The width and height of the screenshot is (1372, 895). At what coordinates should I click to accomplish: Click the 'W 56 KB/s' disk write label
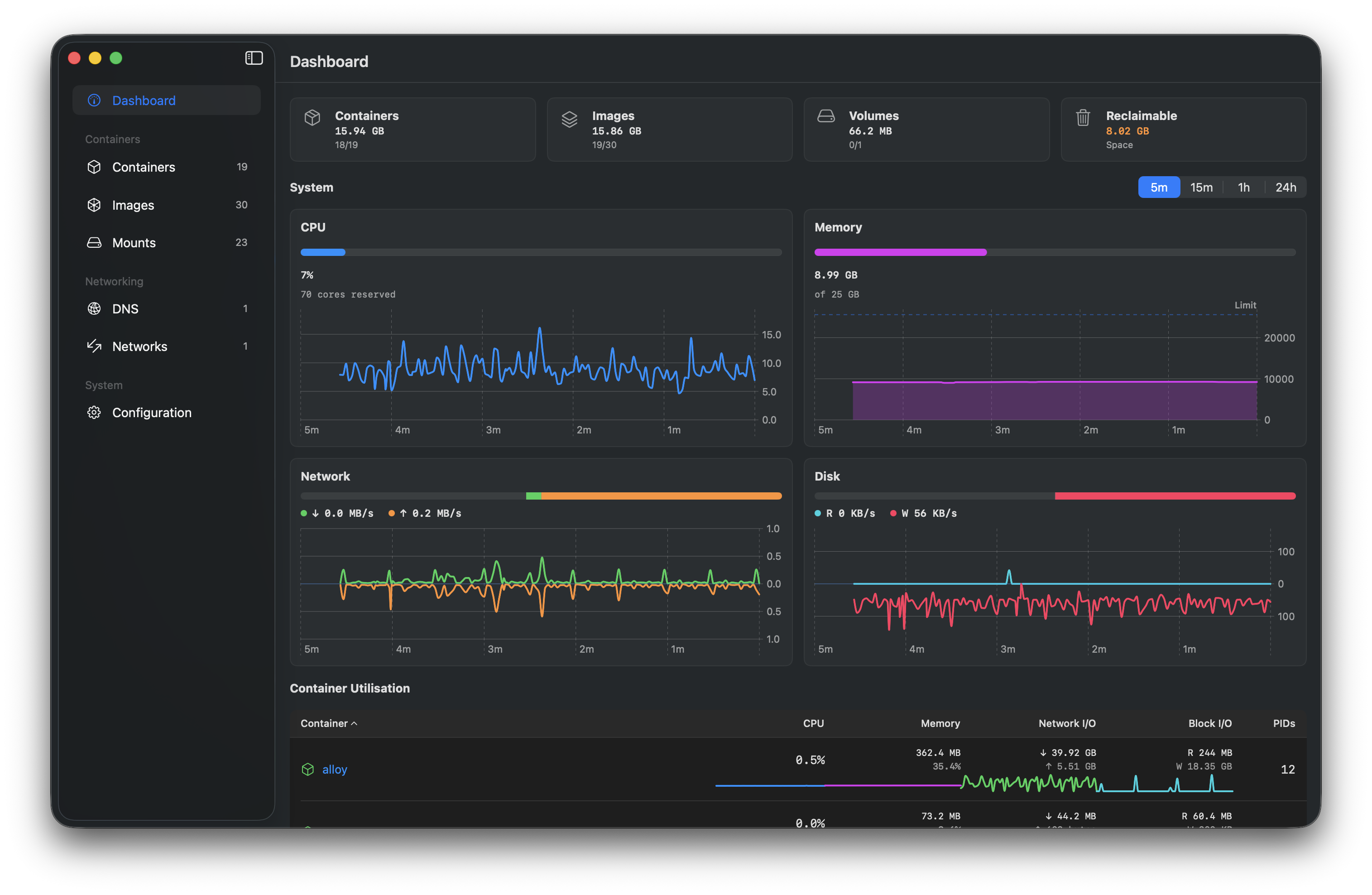[x=929, y=513]
